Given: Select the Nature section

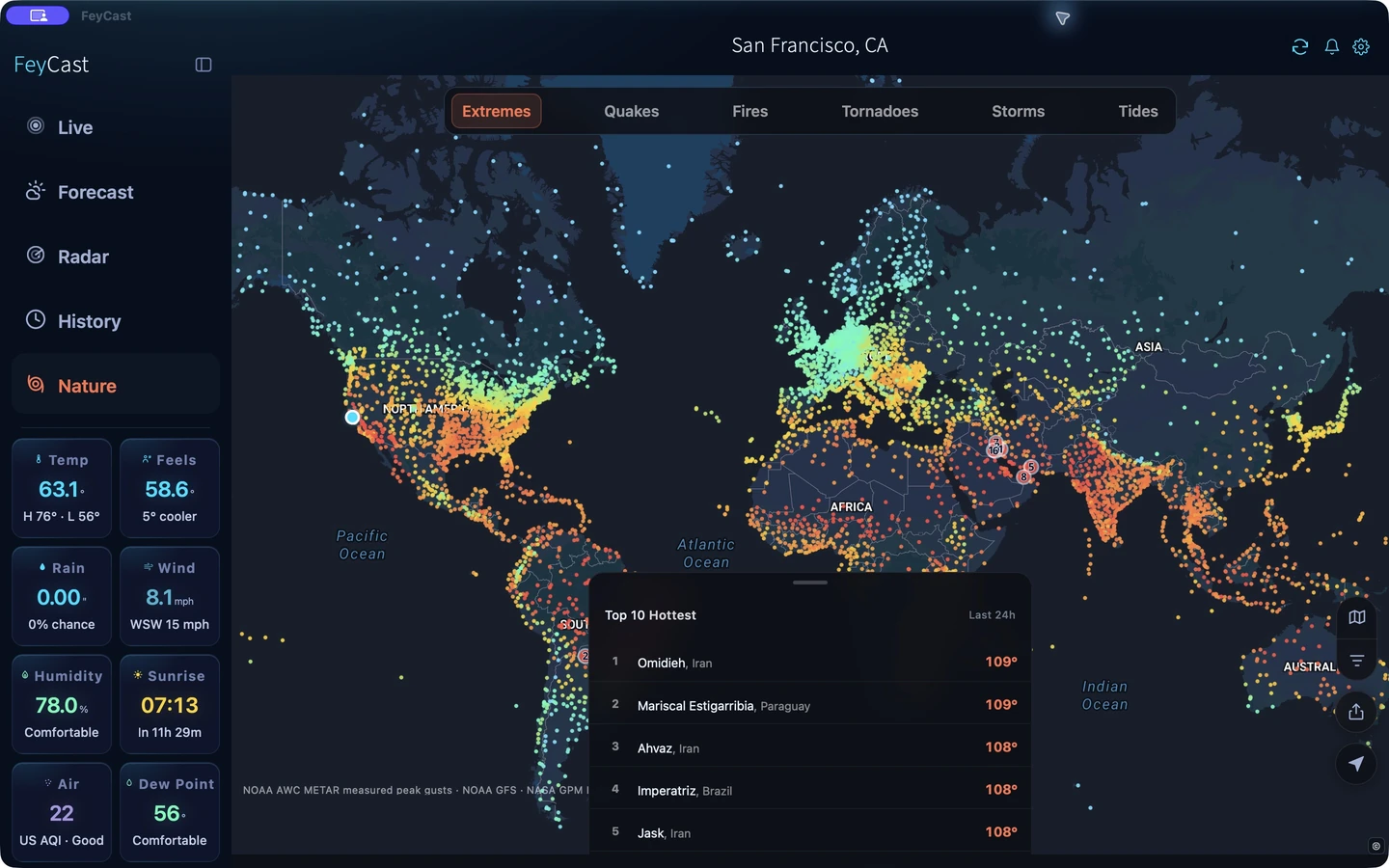Looking at the screenshot, I should tap(116, 386).
